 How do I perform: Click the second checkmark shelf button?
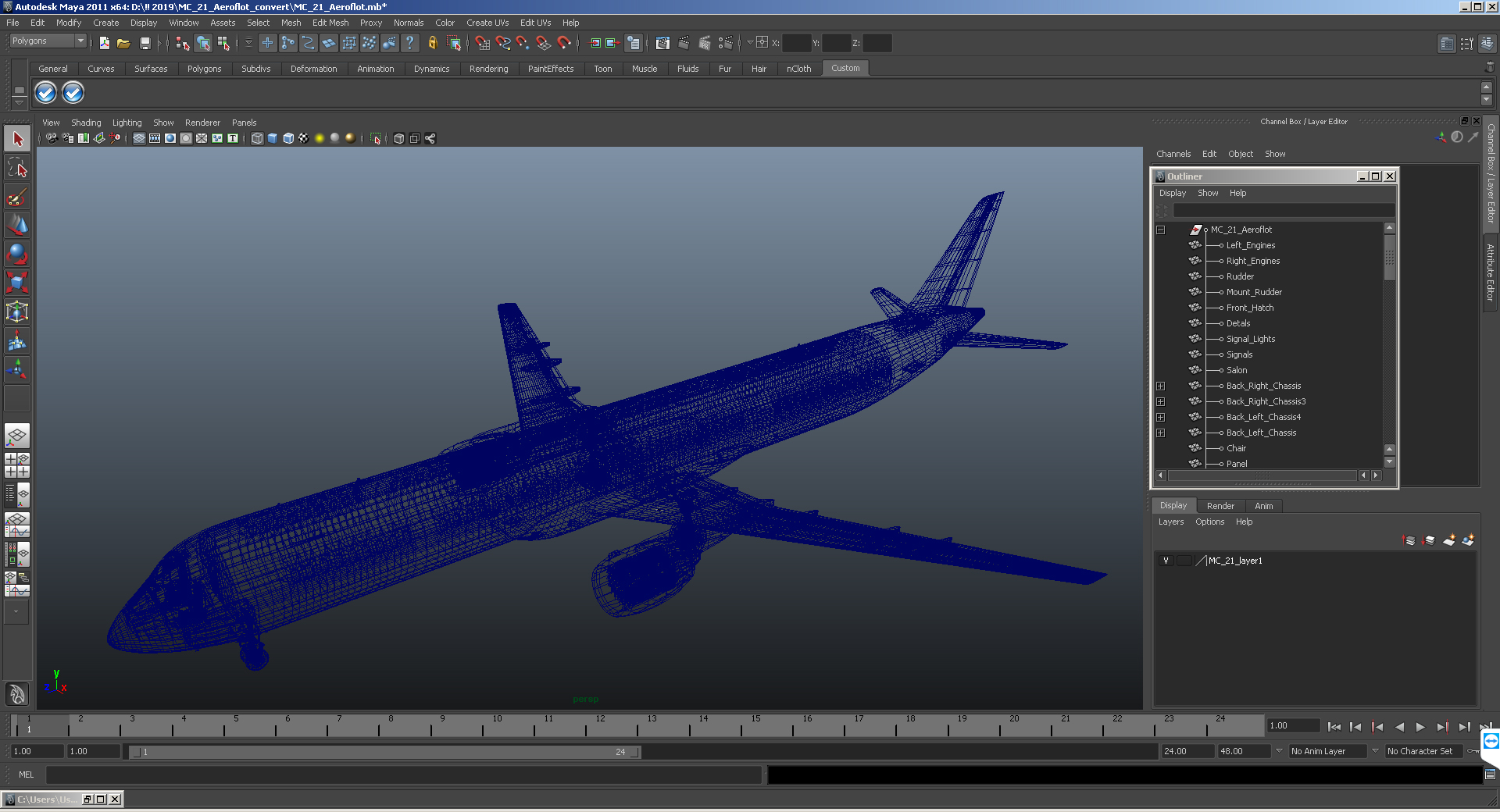tap(73, 93)
